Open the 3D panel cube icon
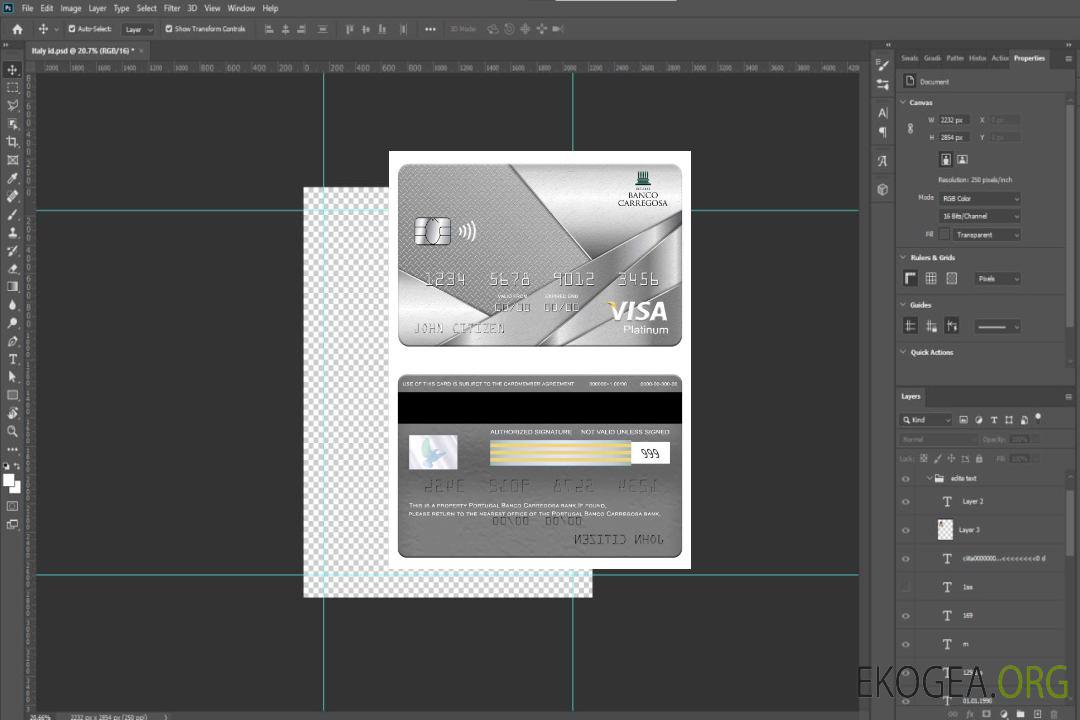 click(883, 189)
